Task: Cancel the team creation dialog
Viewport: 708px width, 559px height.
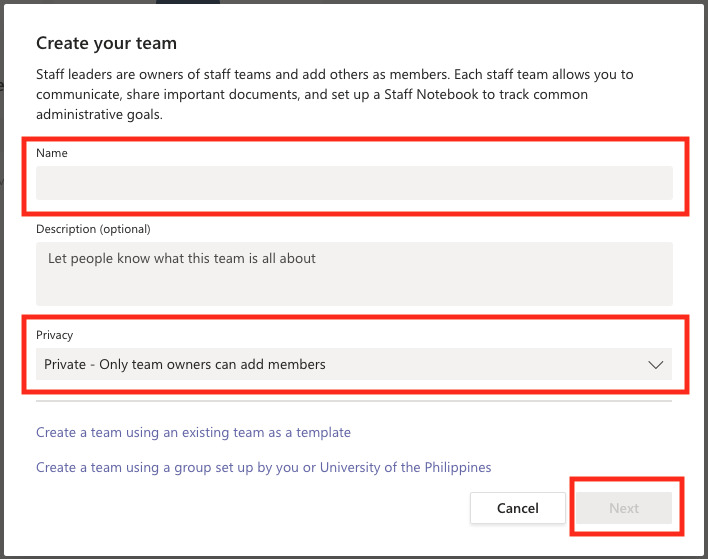Action: point(517,508)
